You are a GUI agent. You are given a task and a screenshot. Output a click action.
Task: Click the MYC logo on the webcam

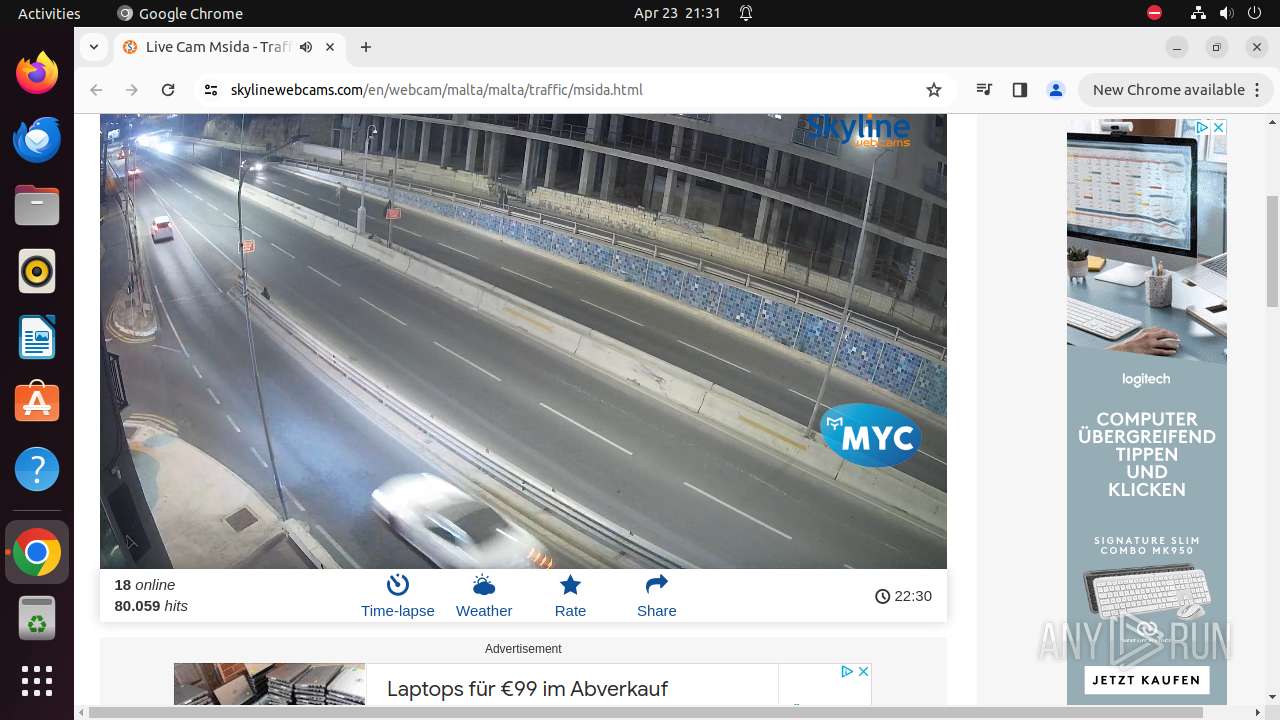coord(871,436)
